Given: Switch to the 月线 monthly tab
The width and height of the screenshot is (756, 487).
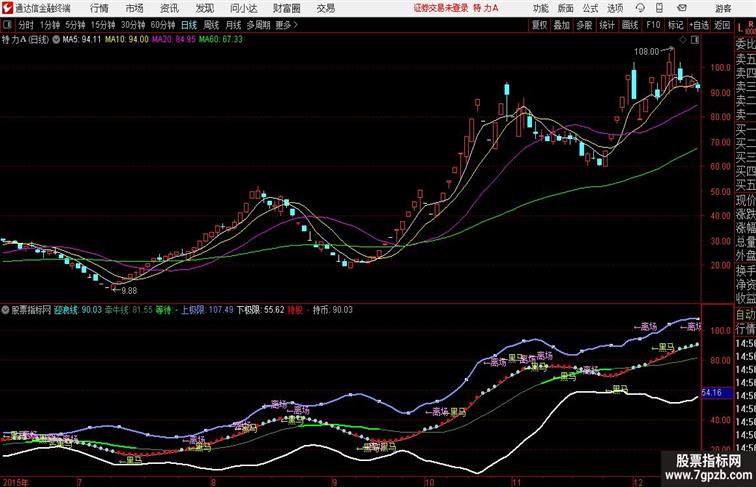Looking at the screenshot, I should click(x=233, y=25).
